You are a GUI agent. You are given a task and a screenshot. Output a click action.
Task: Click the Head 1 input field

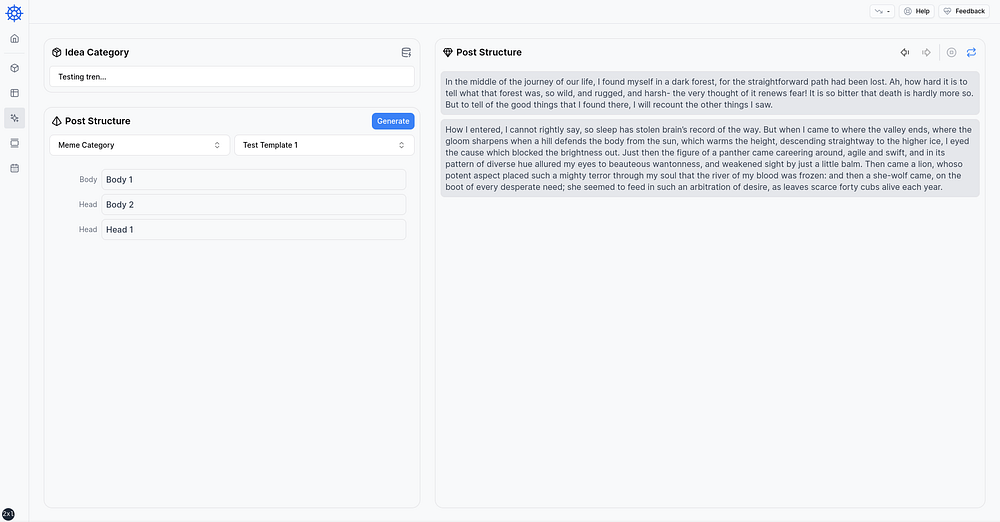tap(254, 230)
